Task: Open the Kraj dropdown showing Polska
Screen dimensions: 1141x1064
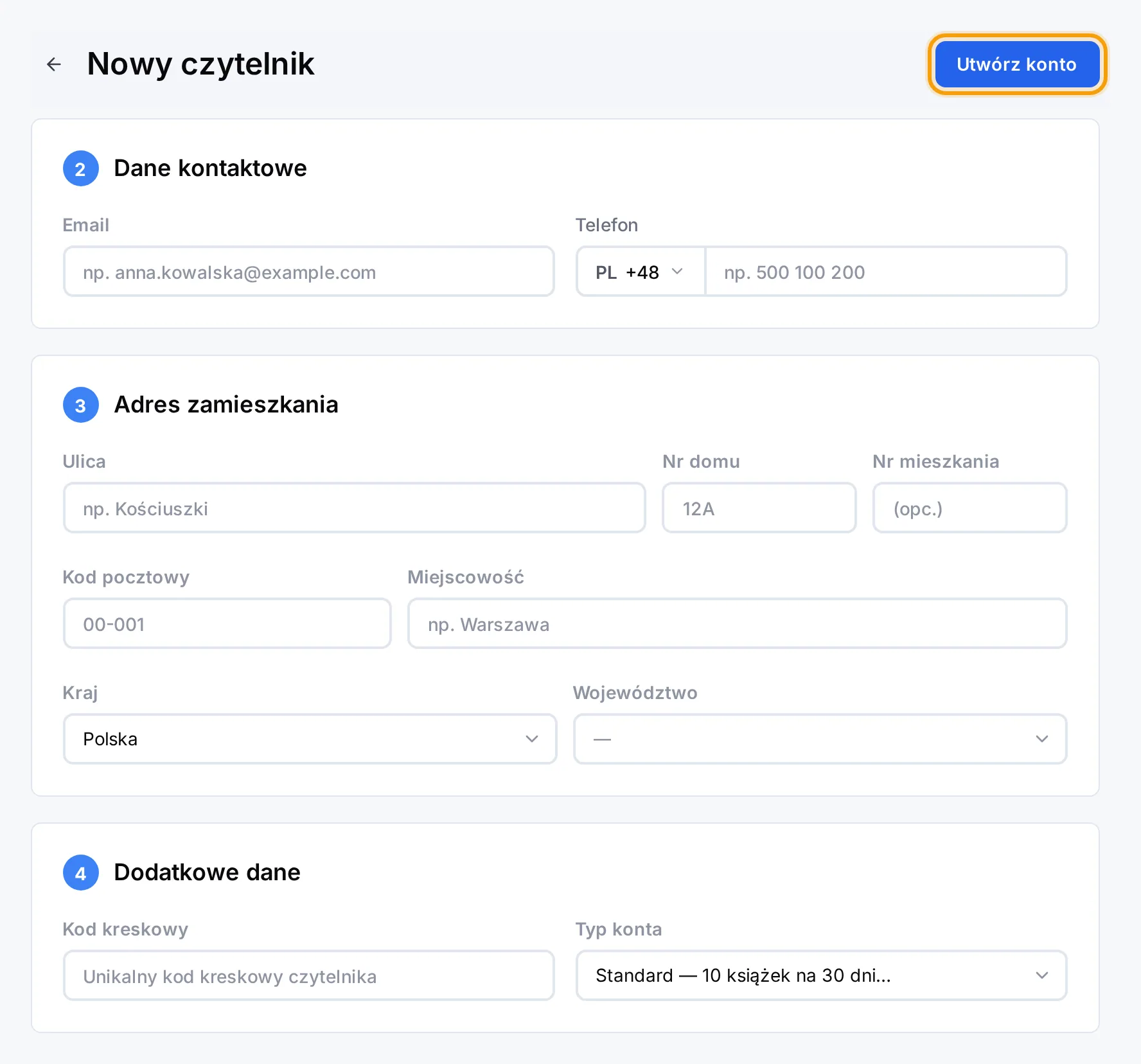Action: (310, 739)
